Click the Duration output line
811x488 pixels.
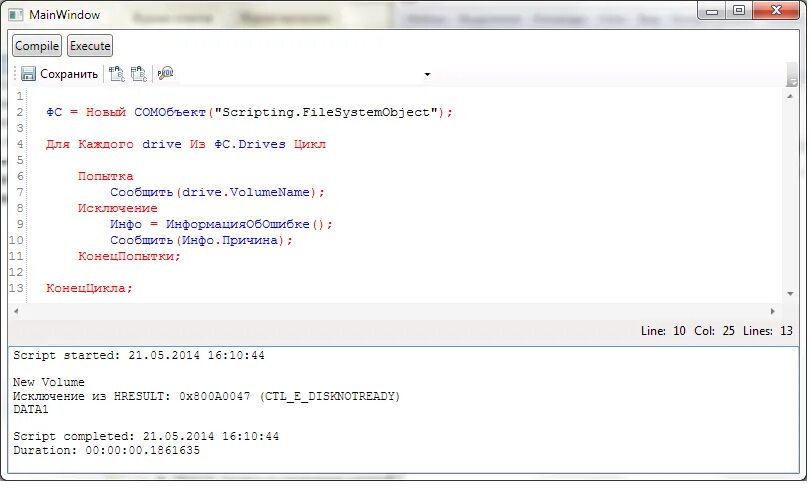point(107,451)
